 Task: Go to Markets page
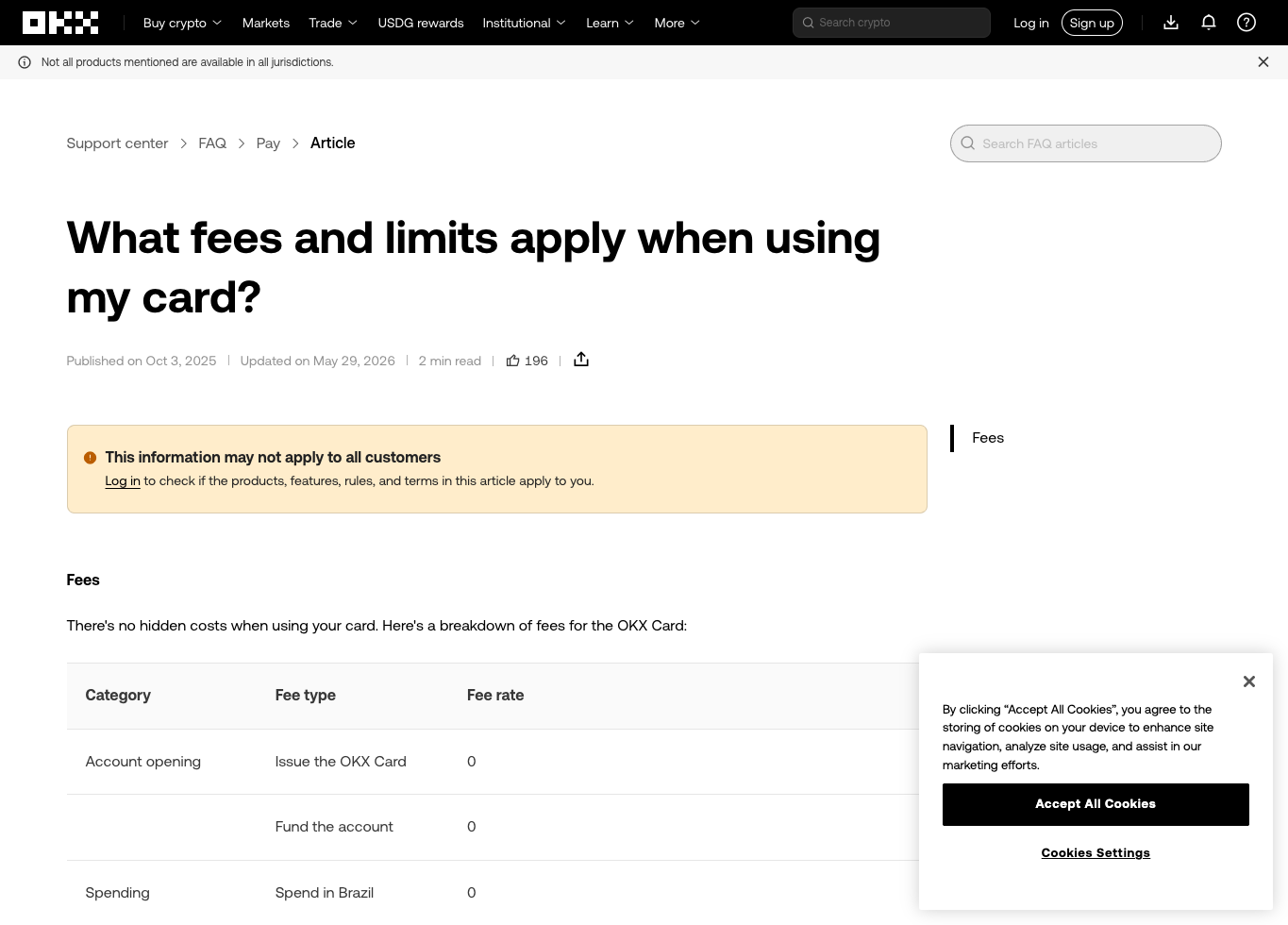[x=266, y=23]
